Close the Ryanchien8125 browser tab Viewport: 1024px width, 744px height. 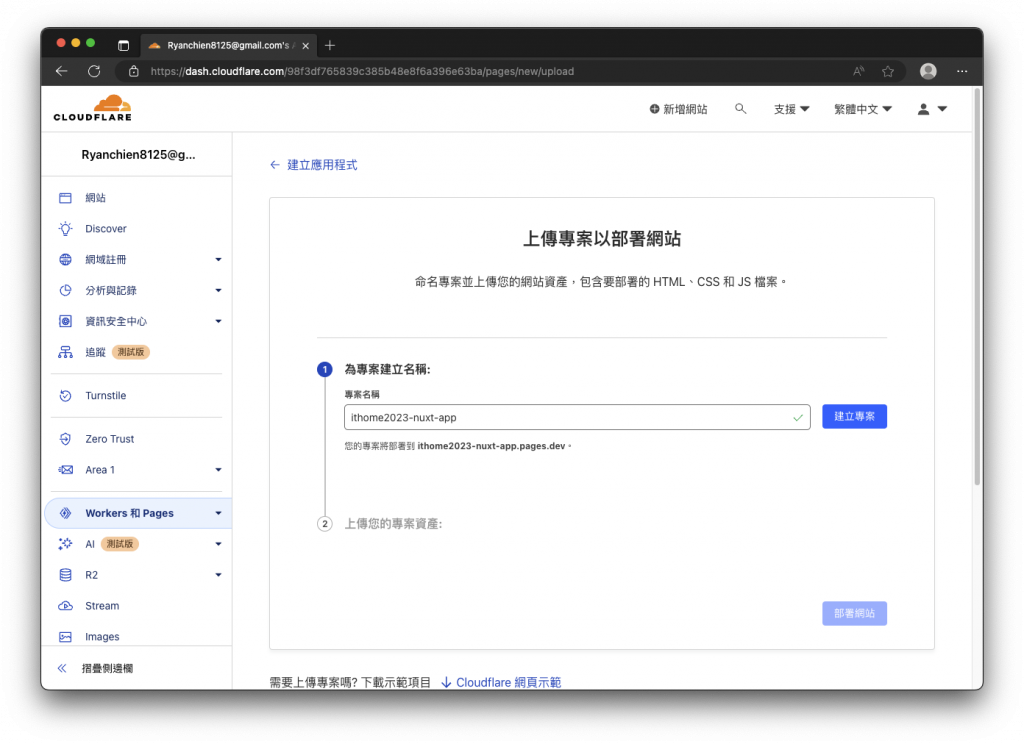(306, 46)
